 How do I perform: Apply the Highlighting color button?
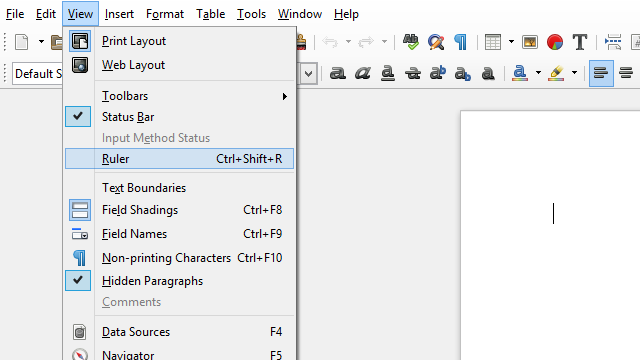[x=556, y=73]
